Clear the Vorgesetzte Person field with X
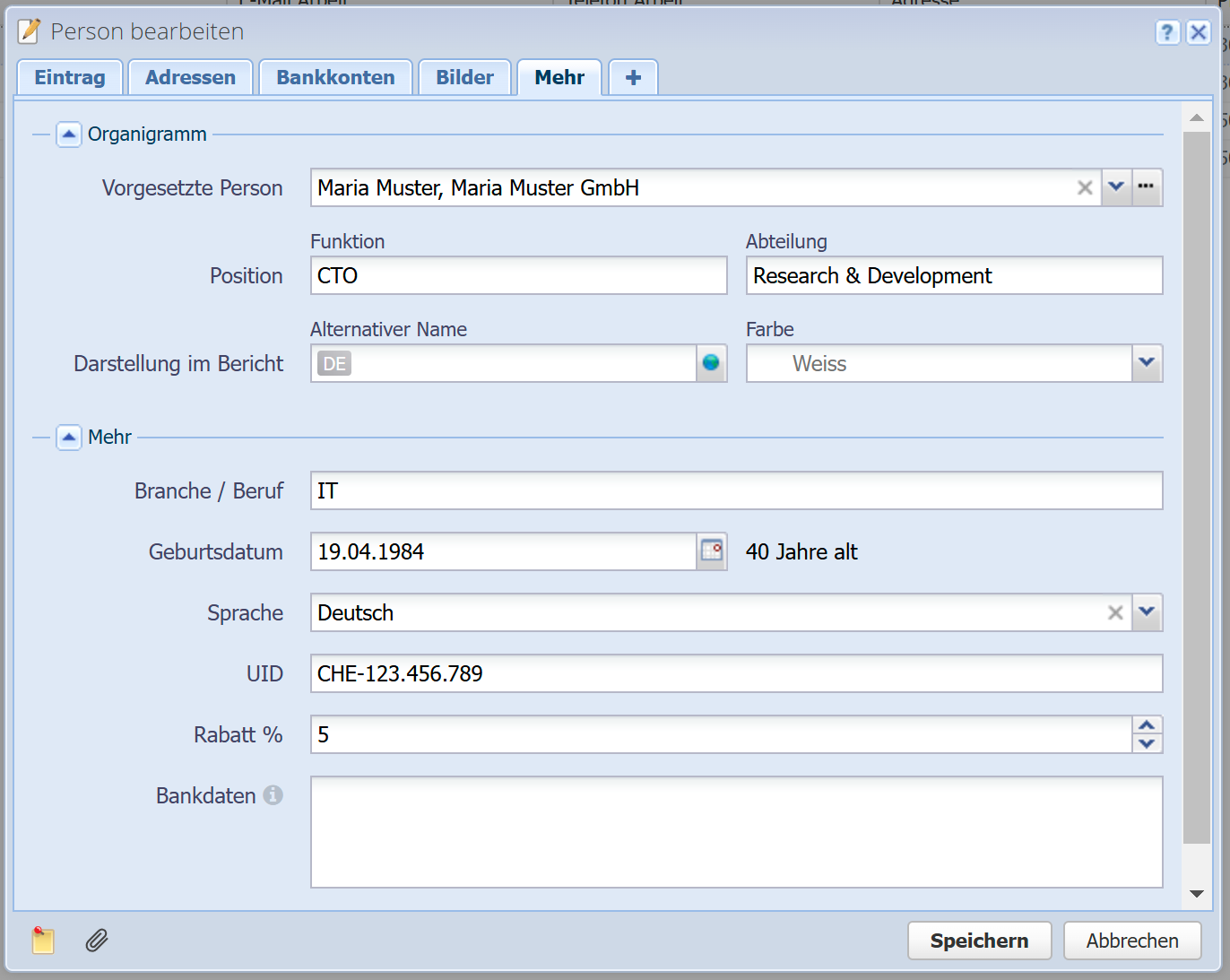Screen dimensions: 1230x980 [x=1085, y=187]
